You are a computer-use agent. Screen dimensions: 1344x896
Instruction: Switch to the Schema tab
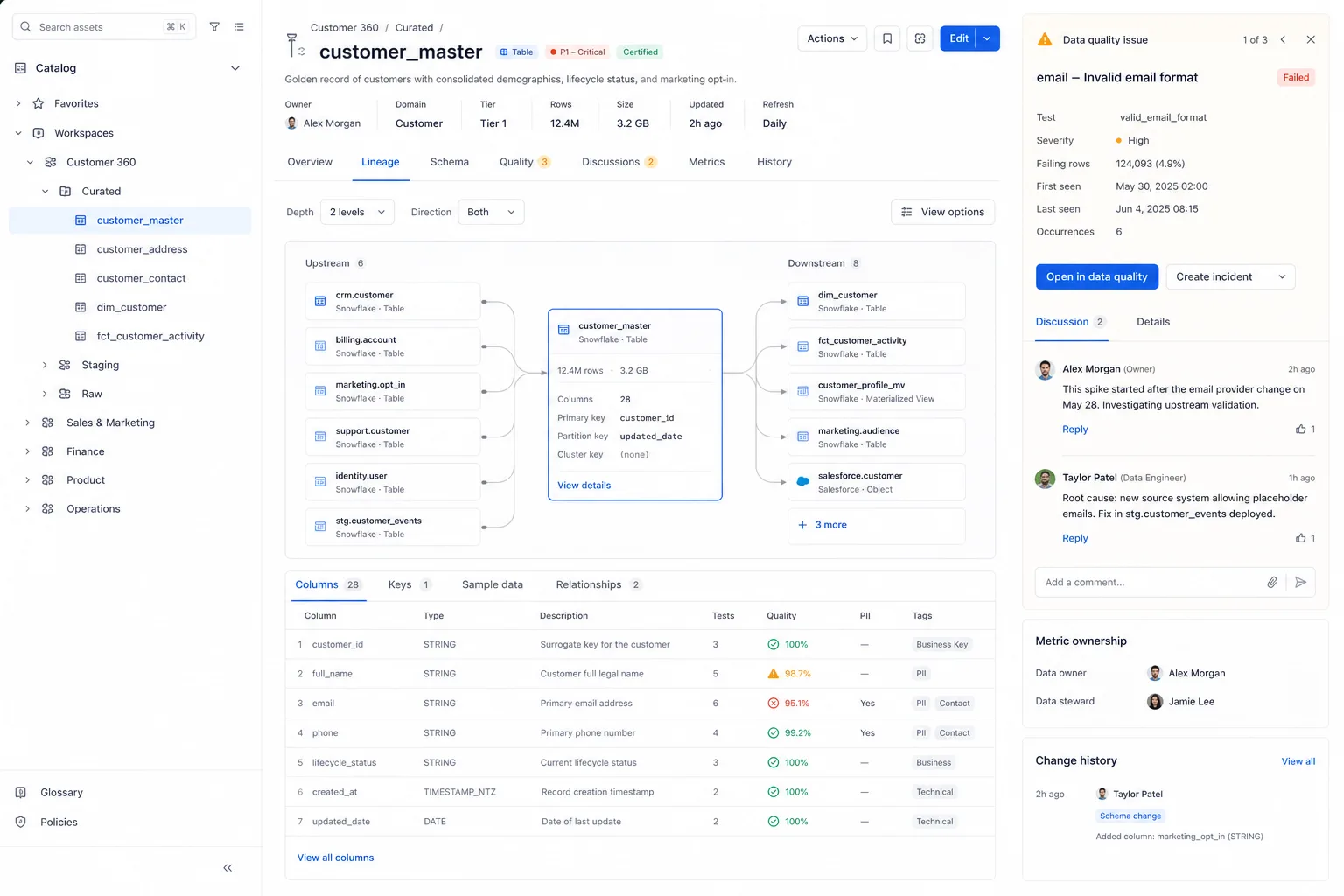[x=450, y=162]
